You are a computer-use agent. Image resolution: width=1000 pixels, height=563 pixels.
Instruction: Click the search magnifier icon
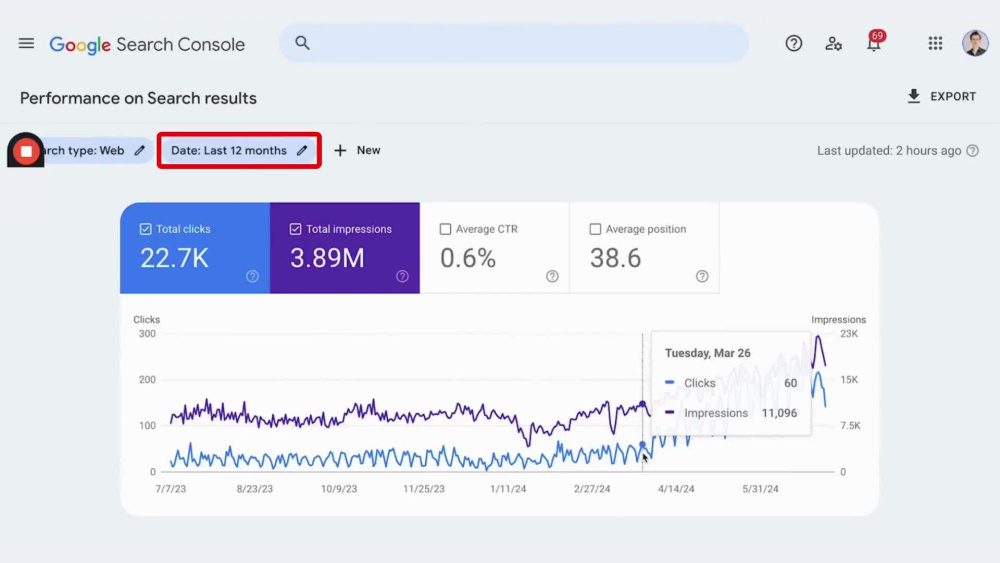coord(302,43)
